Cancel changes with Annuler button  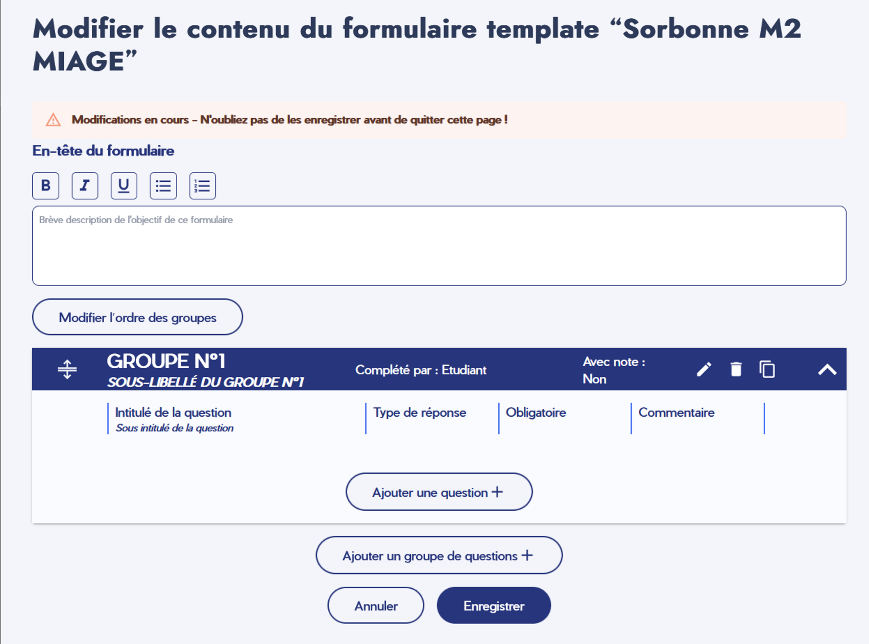(x=376, y=606)
